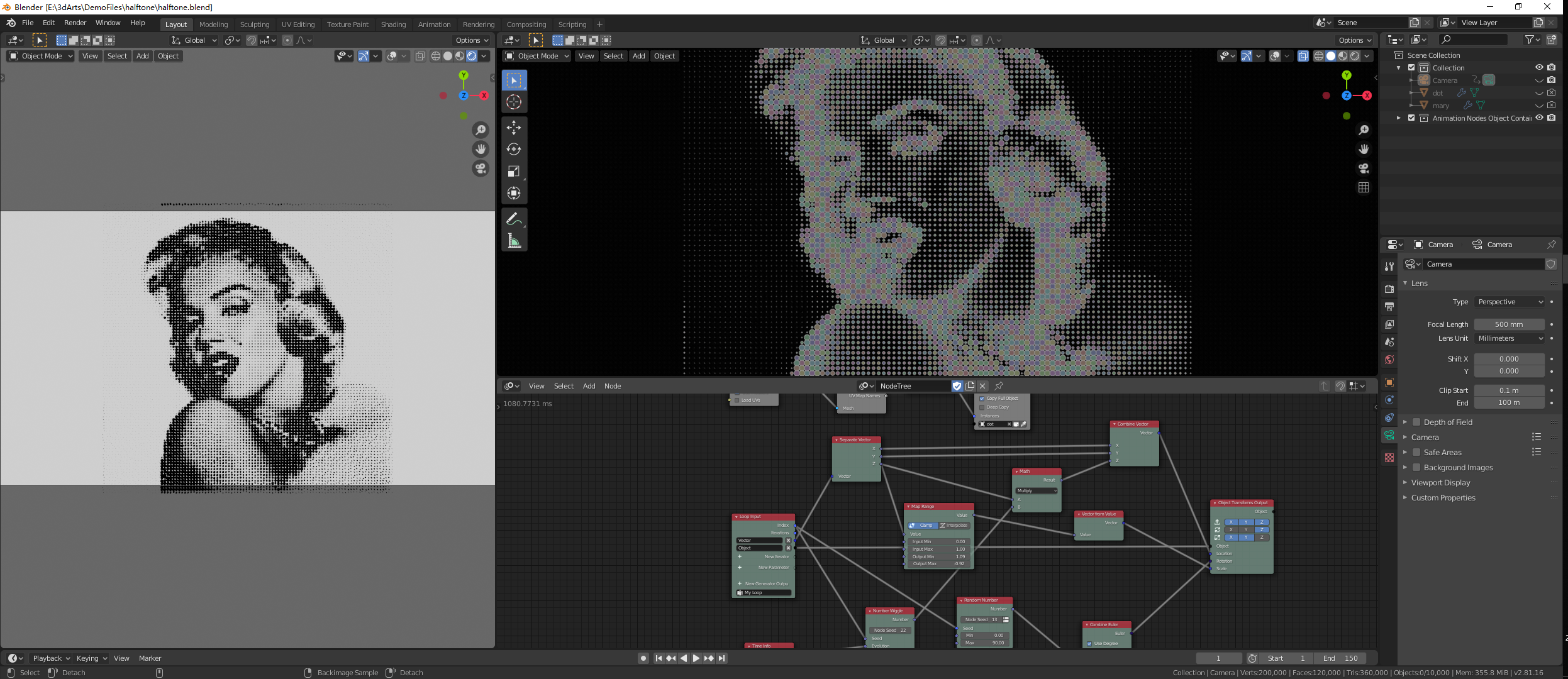Select the Cursor tool icon

click(514, 102)
